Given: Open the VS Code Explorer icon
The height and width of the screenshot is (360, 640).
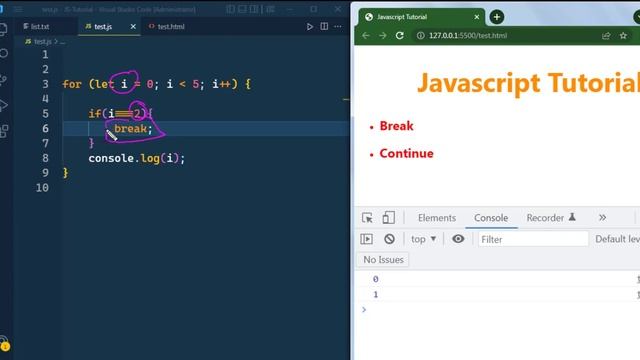Looking at the screenshot, I should 3,29.
